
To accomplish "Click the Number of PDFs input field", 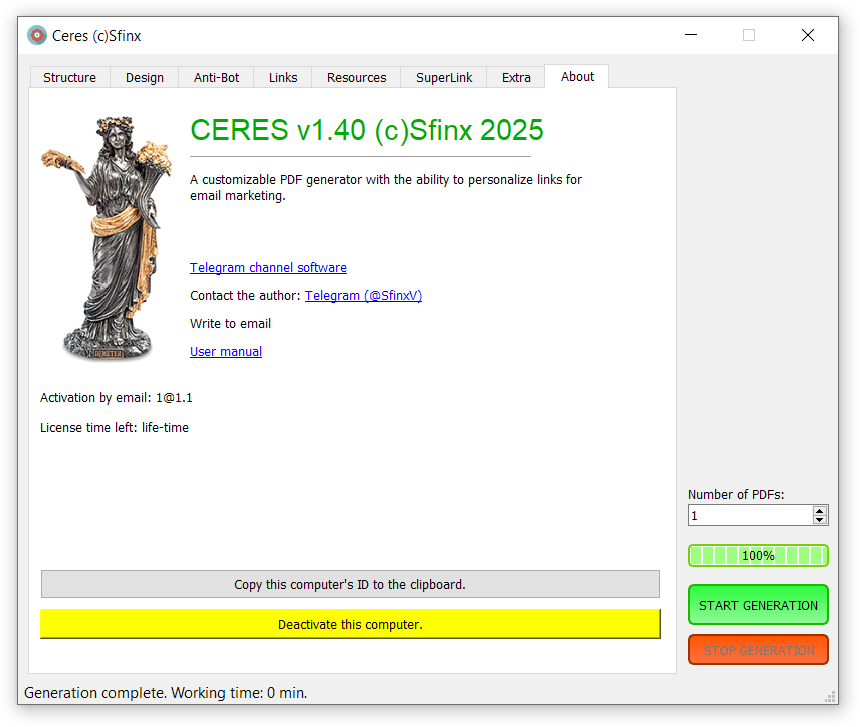I will coord(750,516).
